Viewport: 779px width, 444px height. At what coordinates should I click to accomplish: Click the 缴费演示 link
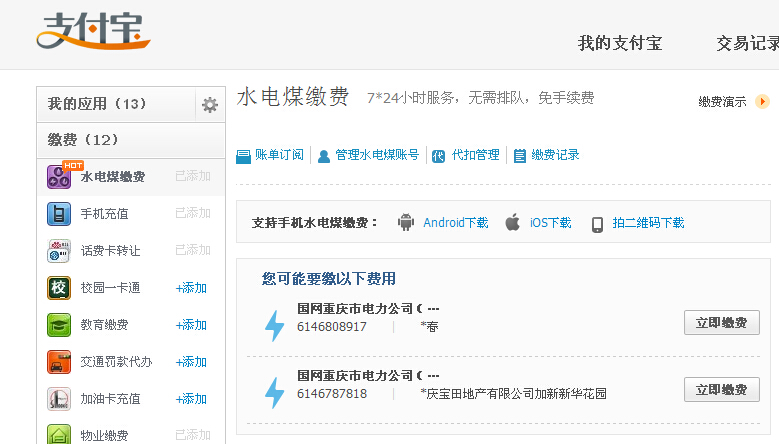click(722, 102)
